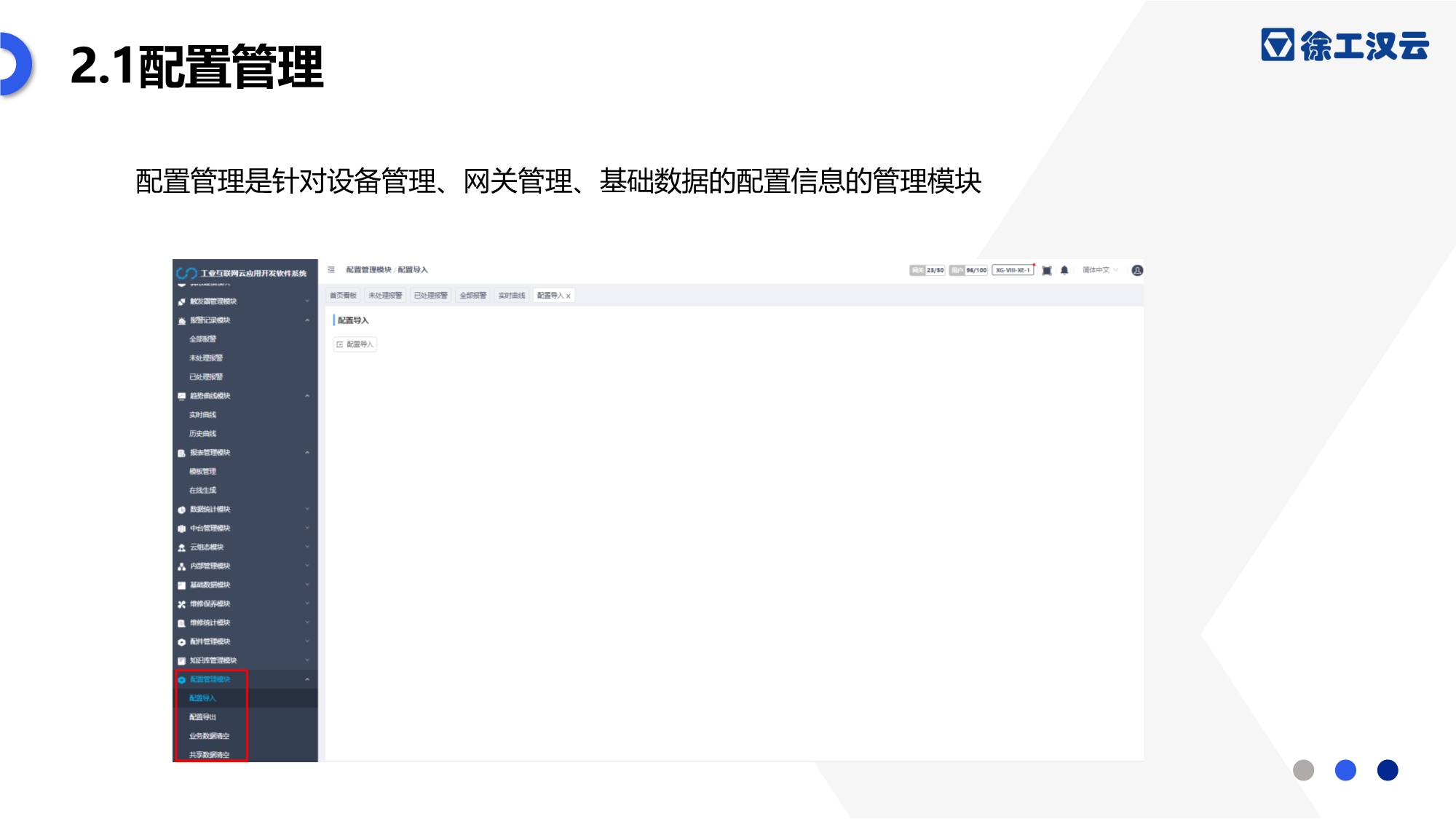The height and width of the screenshot is (819, 1456).
Task: Open 模板管理 in the sidebar
Action: point(203,472)
